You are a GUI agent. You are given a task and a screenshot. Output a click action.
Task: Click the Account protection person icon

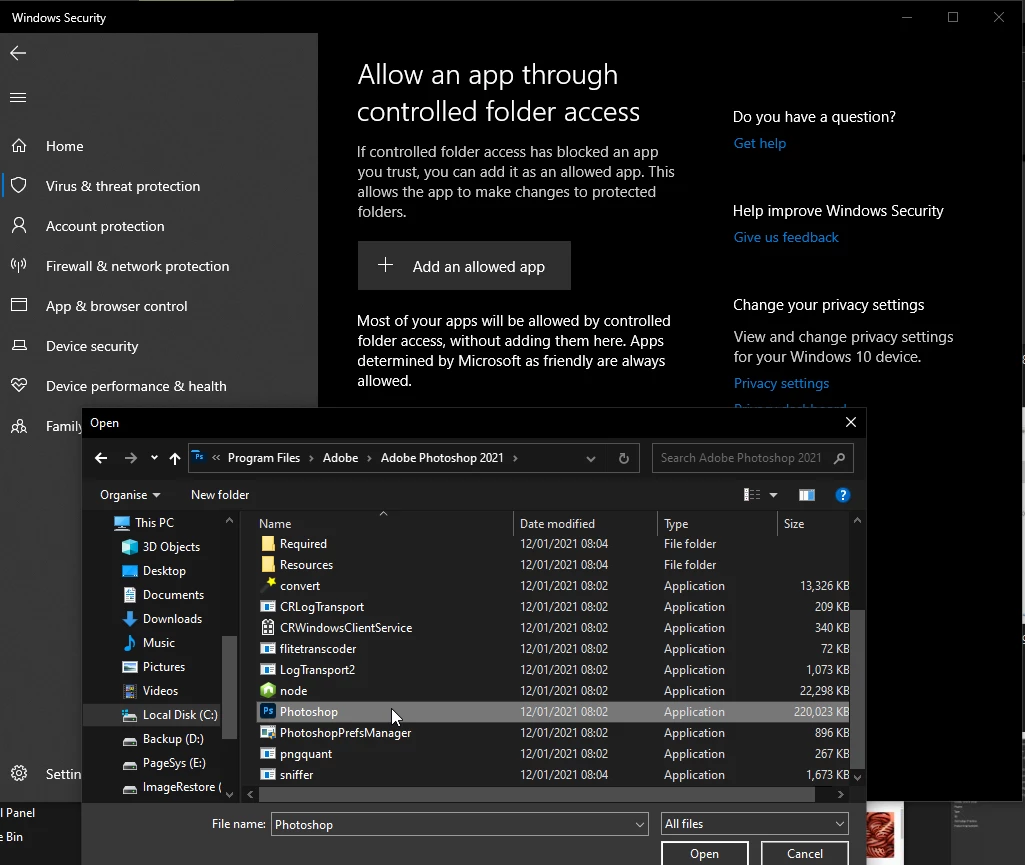click(19, 226)
